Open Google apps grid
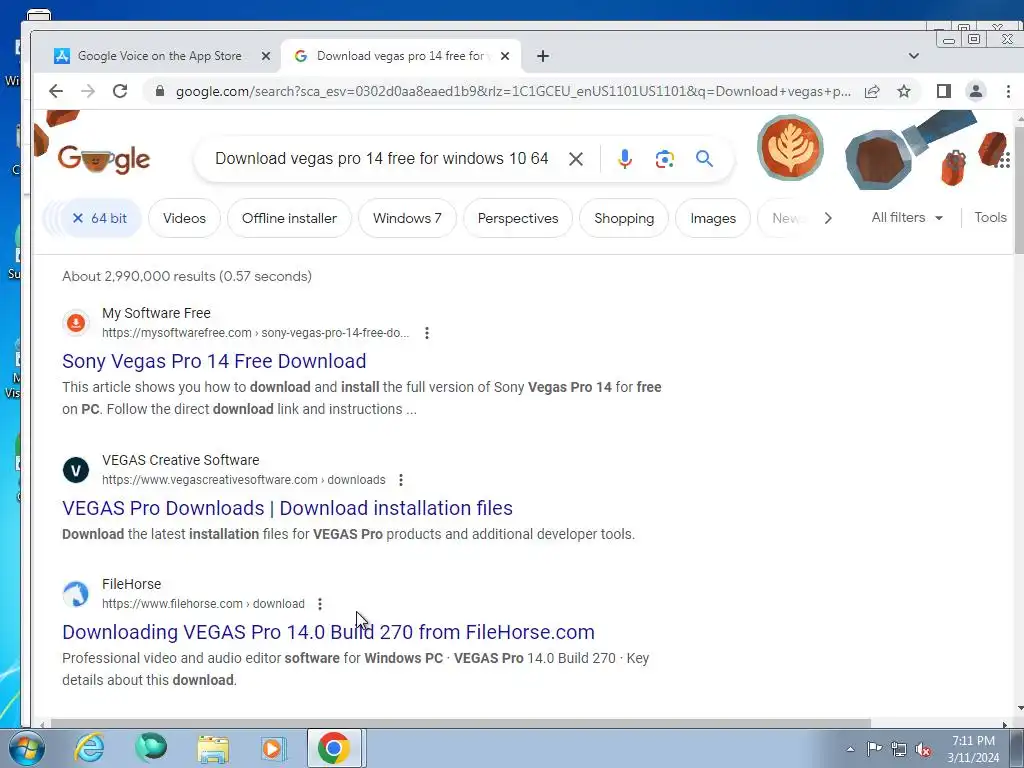This screenshot has height=768, width=1024. coord(1003,160)
